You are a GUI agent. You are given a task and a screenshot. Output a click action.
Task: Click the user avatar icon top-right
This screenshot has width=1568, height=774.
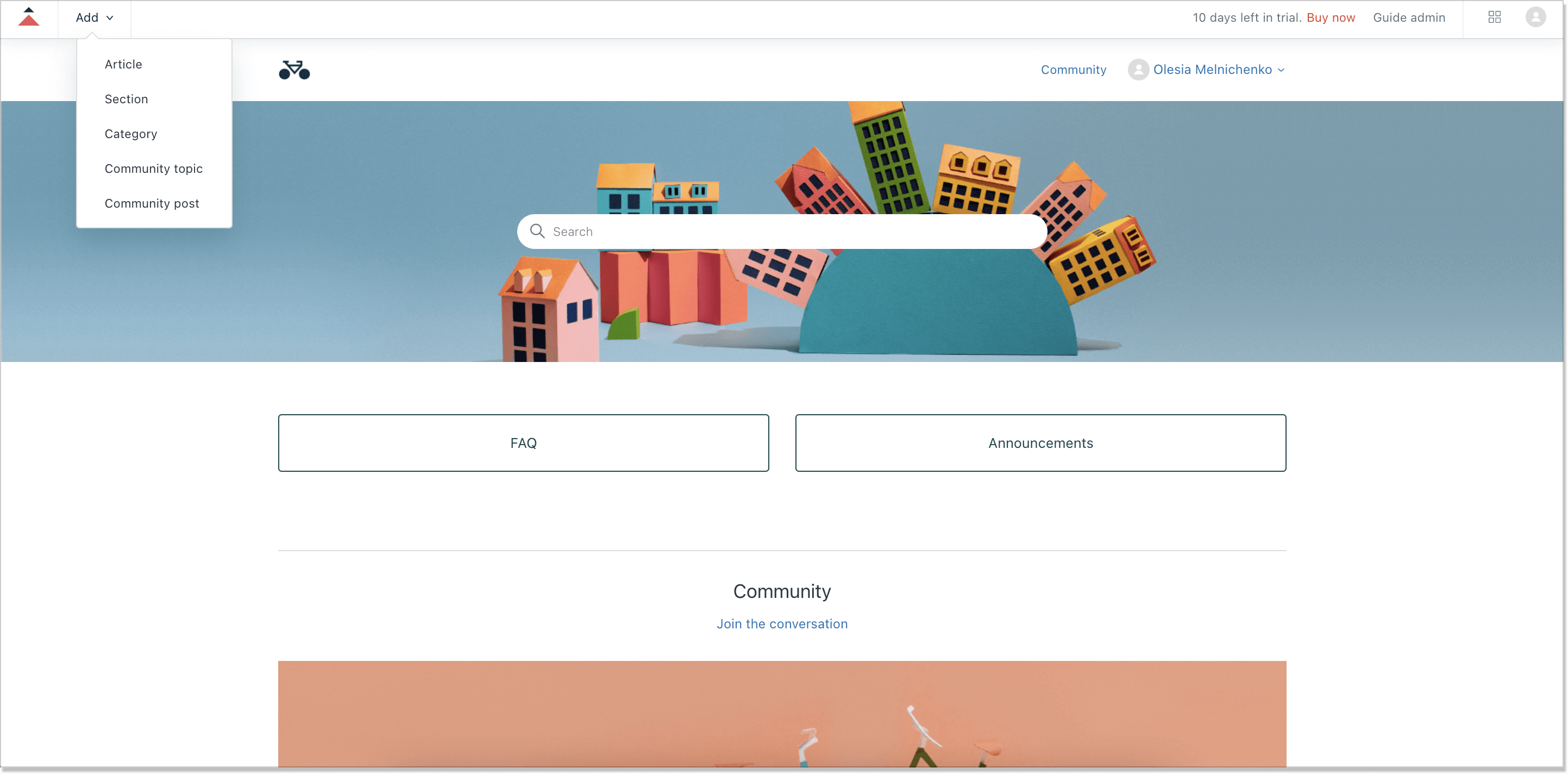coord(1537,17)
